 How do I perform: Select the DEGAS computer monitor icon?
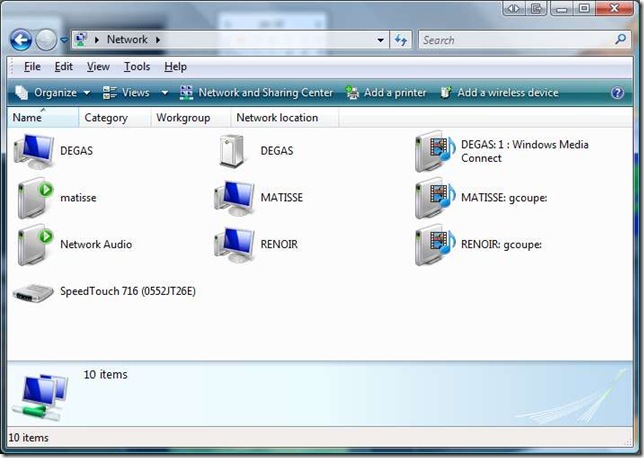click(34, 151)
